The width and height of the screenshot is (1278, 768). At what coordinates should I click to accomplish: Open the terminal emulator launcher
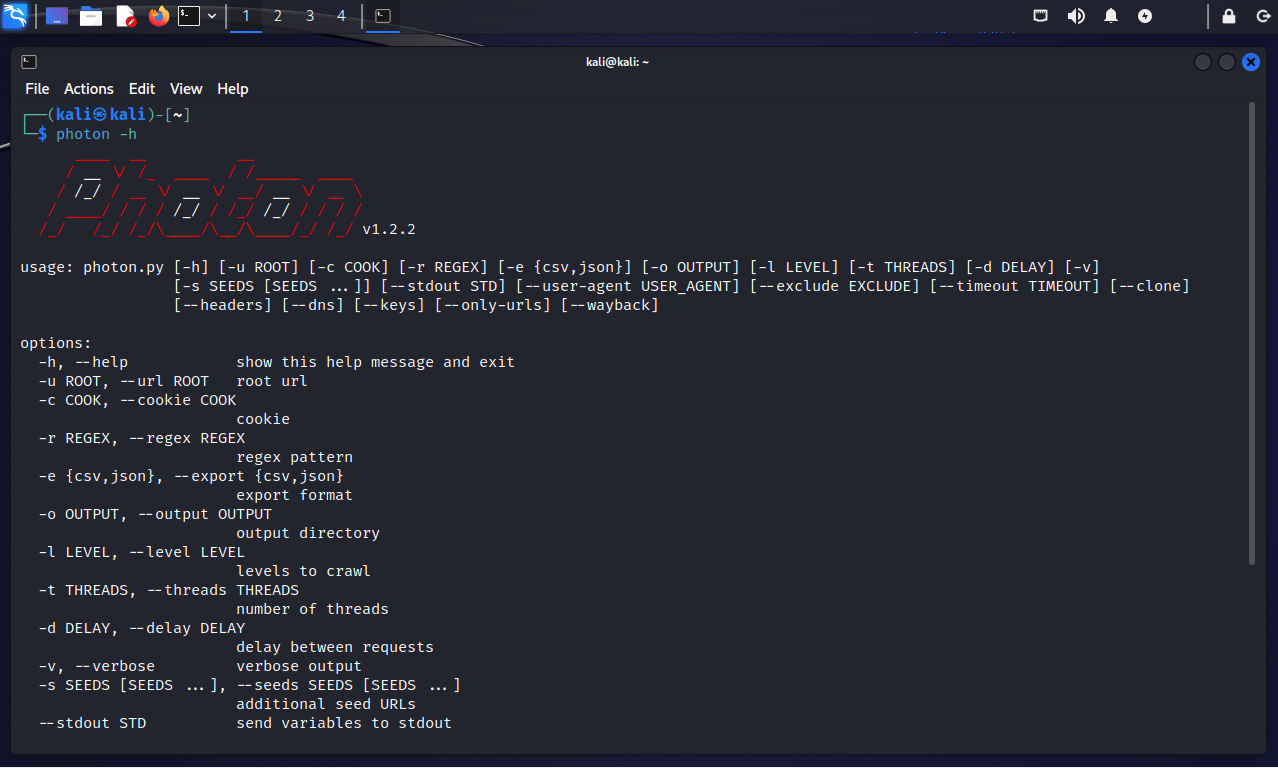189,16
